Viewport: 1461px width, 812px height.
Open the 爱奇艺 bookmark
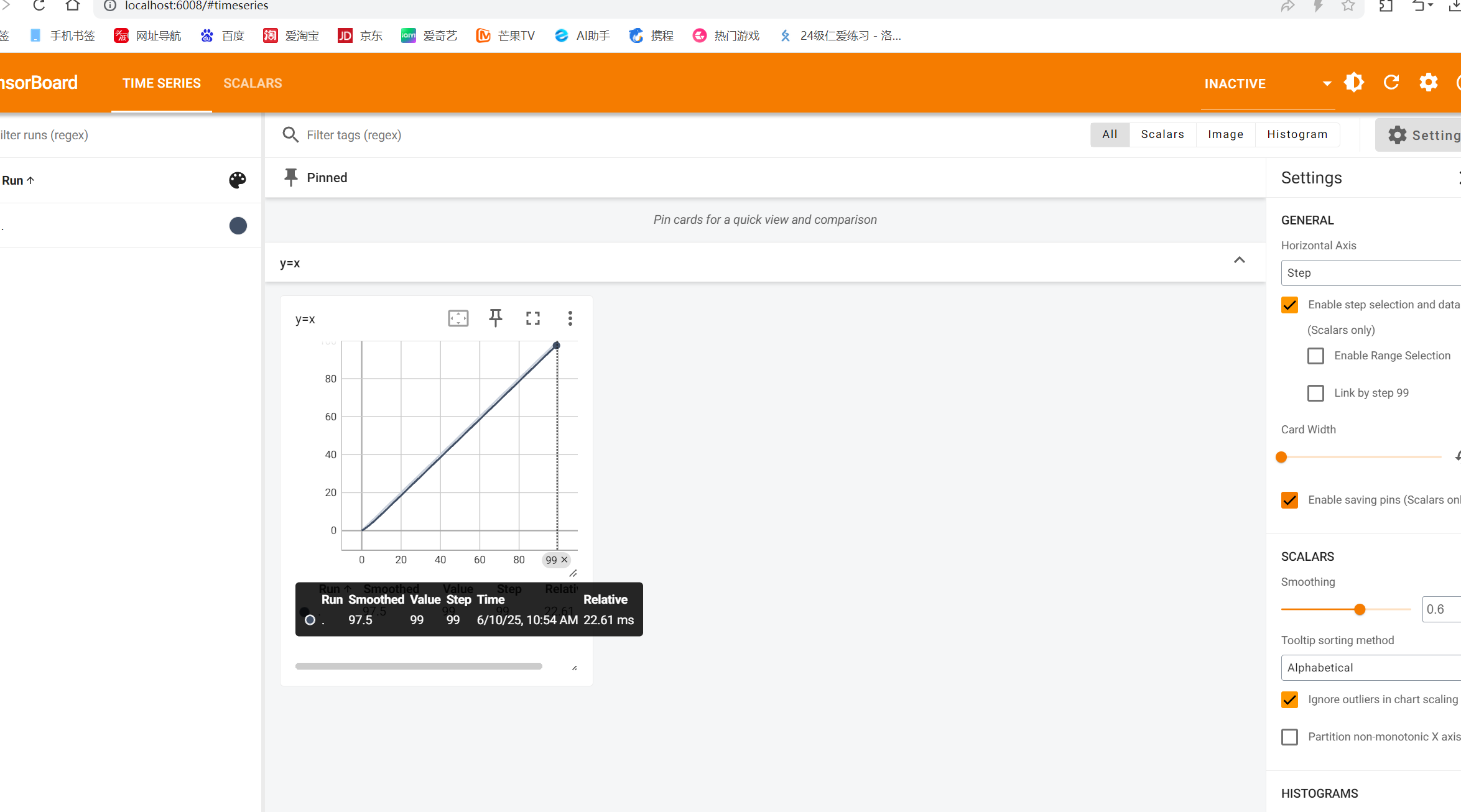tap(429, 35)
